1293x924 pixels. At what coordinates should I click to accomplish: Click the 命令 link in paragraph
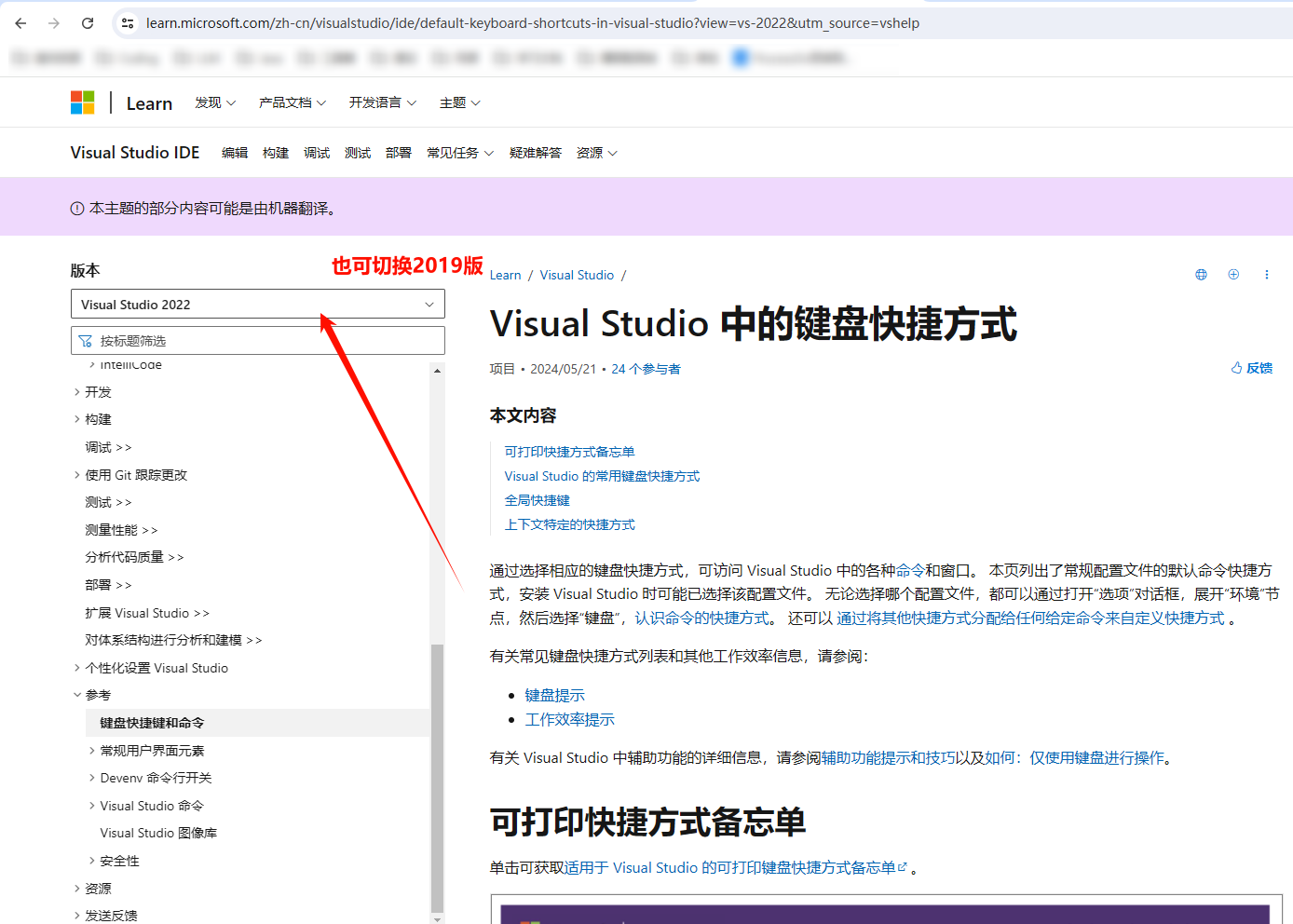tap(910, 570)
